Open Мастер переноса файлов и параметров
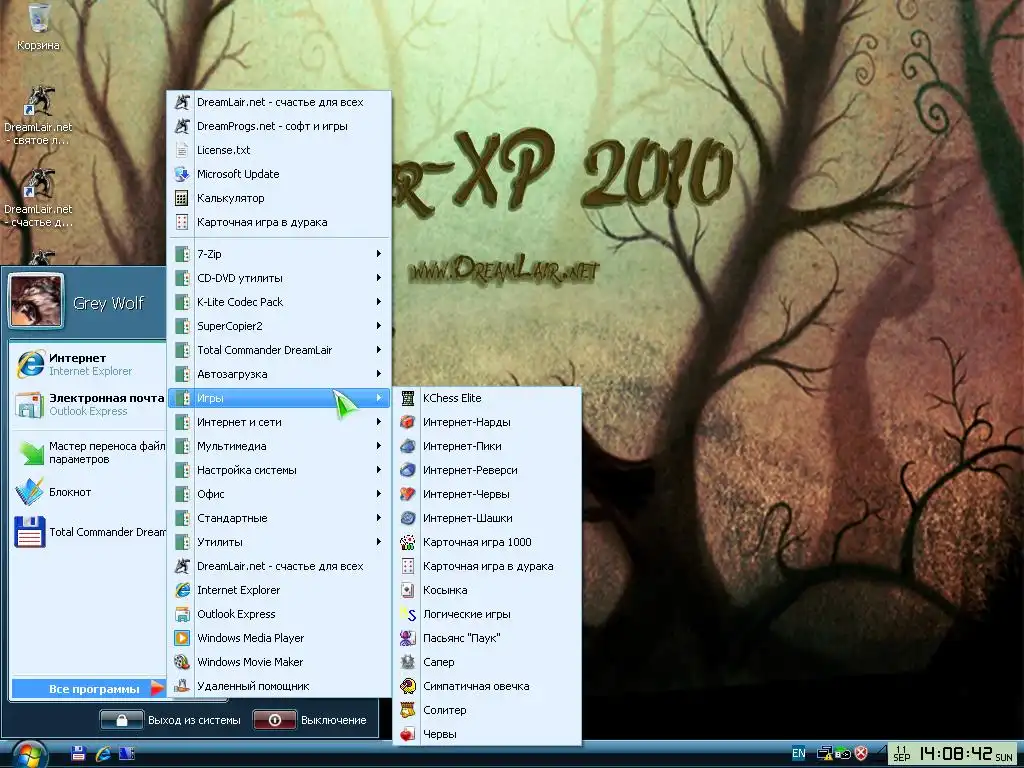Image resolution: width=1024 pixels, height=768 pixels. (88, 453)
